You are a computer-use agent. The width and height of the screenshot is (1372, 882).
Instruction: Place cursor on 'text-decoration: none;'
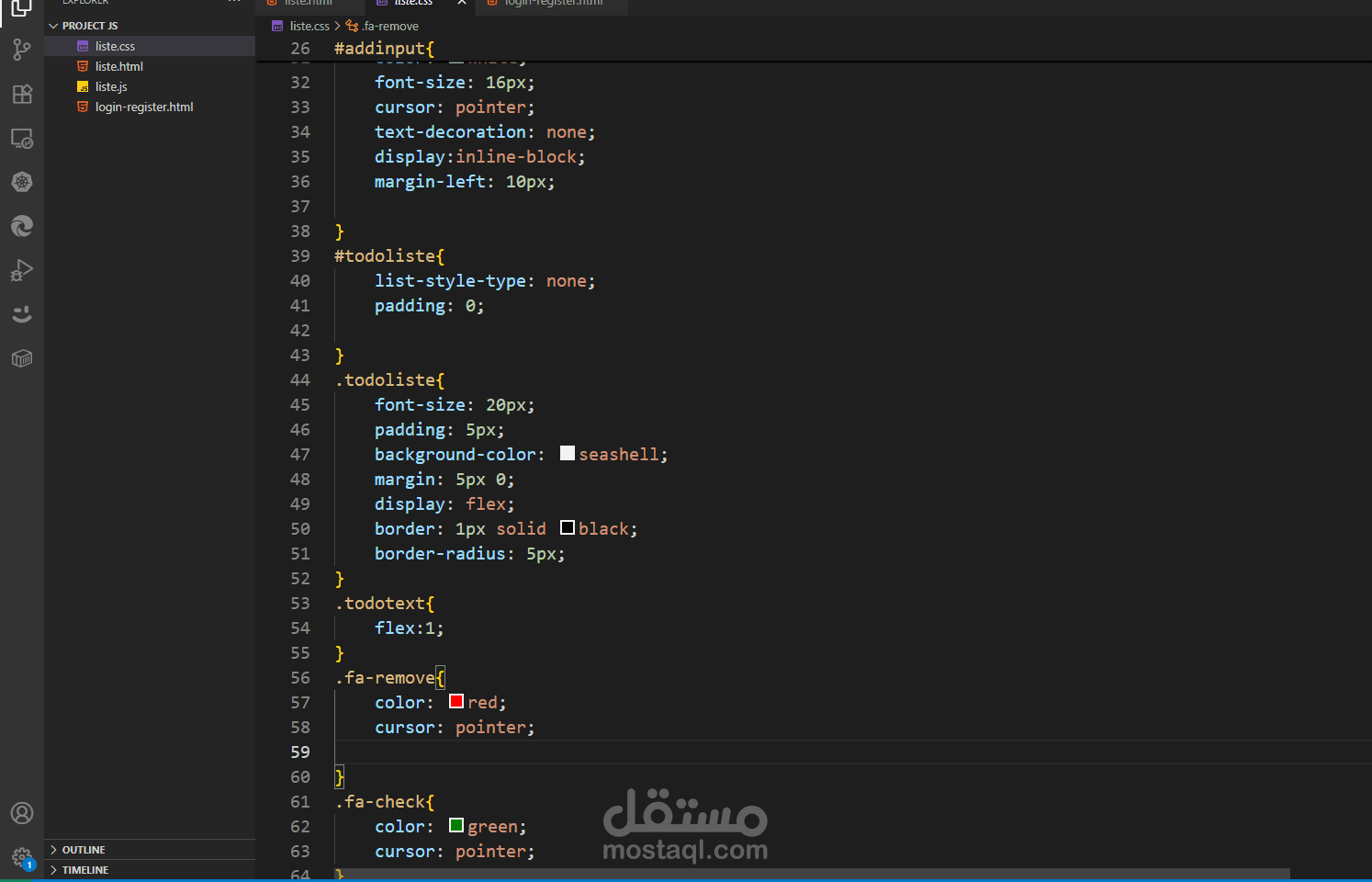[485, 132]
